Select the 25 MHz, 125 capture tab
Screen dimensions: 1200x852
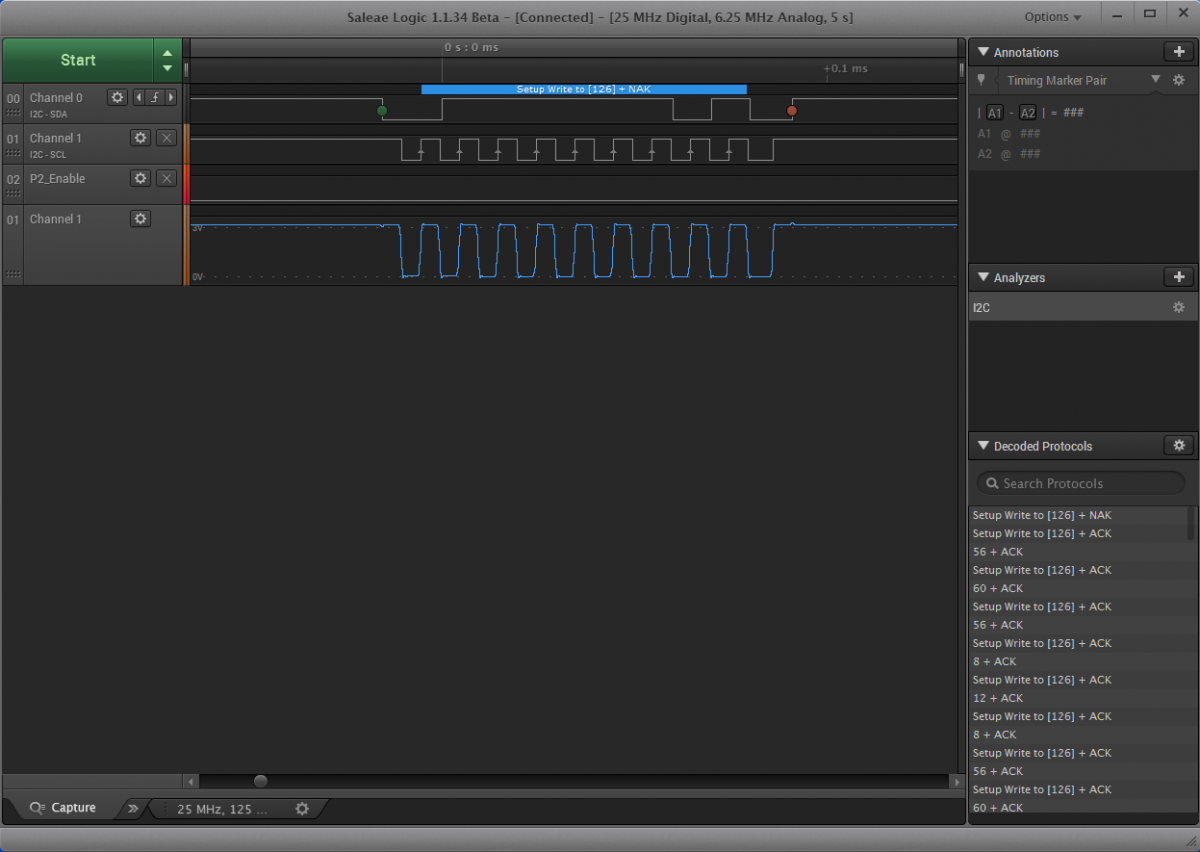223,808
